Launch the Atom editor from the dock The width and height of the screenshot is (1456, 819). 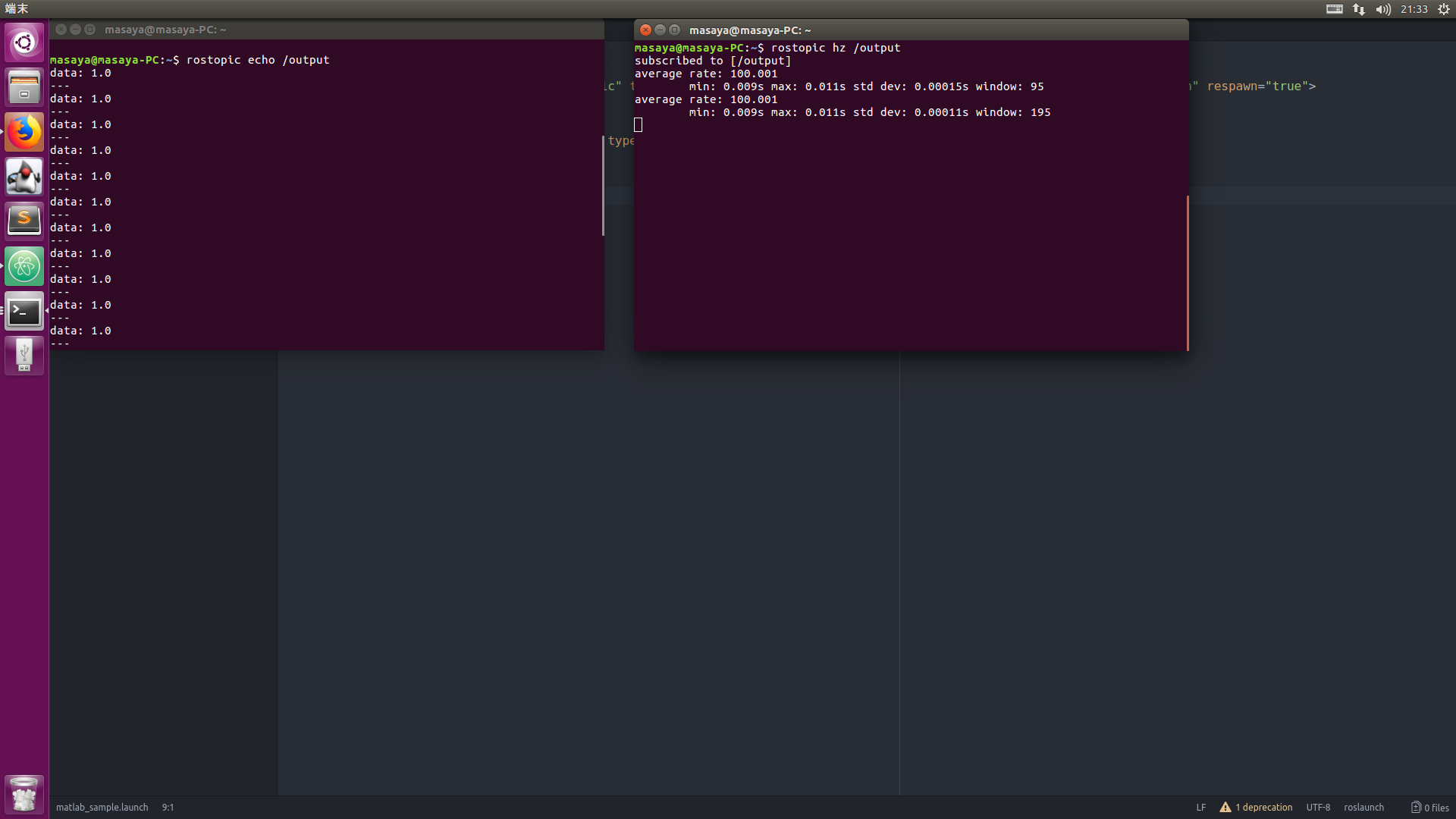pyautogui.click(x=24, y=266)
